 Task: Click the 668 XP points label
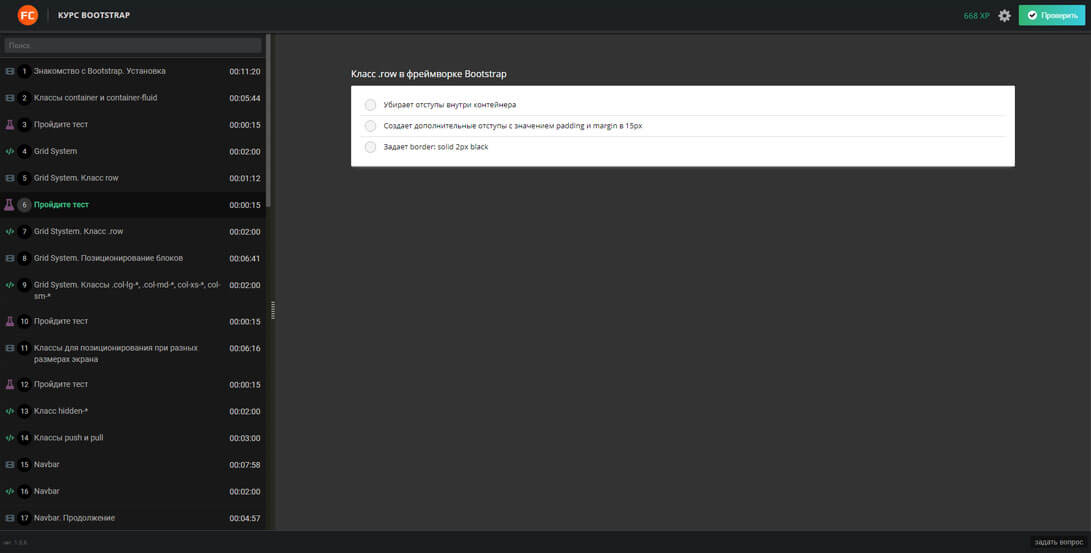click(976, 15)
